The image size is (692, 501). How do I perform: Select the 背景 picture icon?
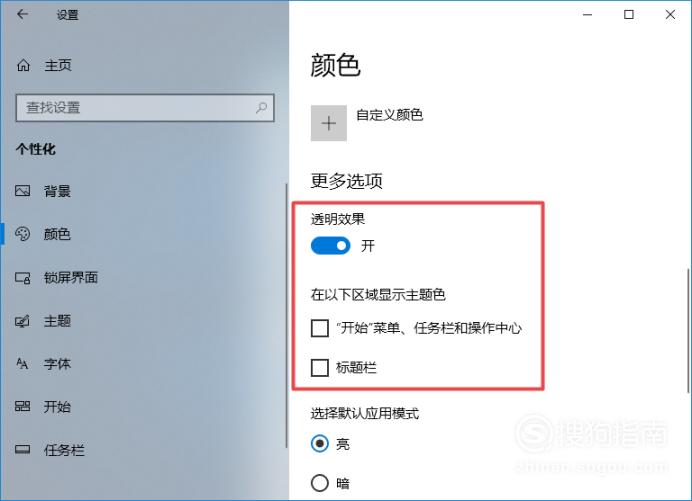[23, 191]
